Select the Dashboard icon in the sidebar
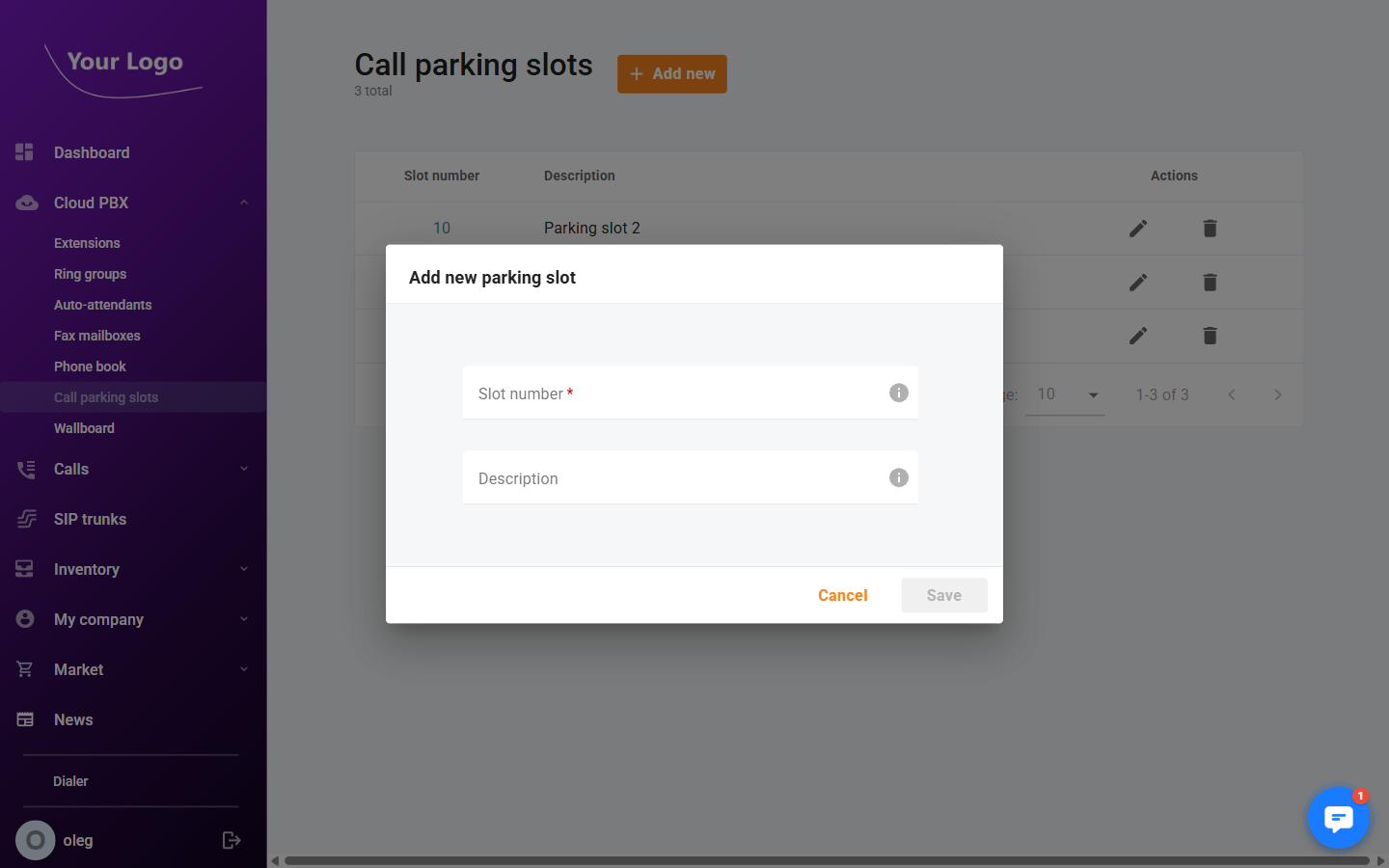Viewport: 1389px width, 868px height. [x=23, y=152]
